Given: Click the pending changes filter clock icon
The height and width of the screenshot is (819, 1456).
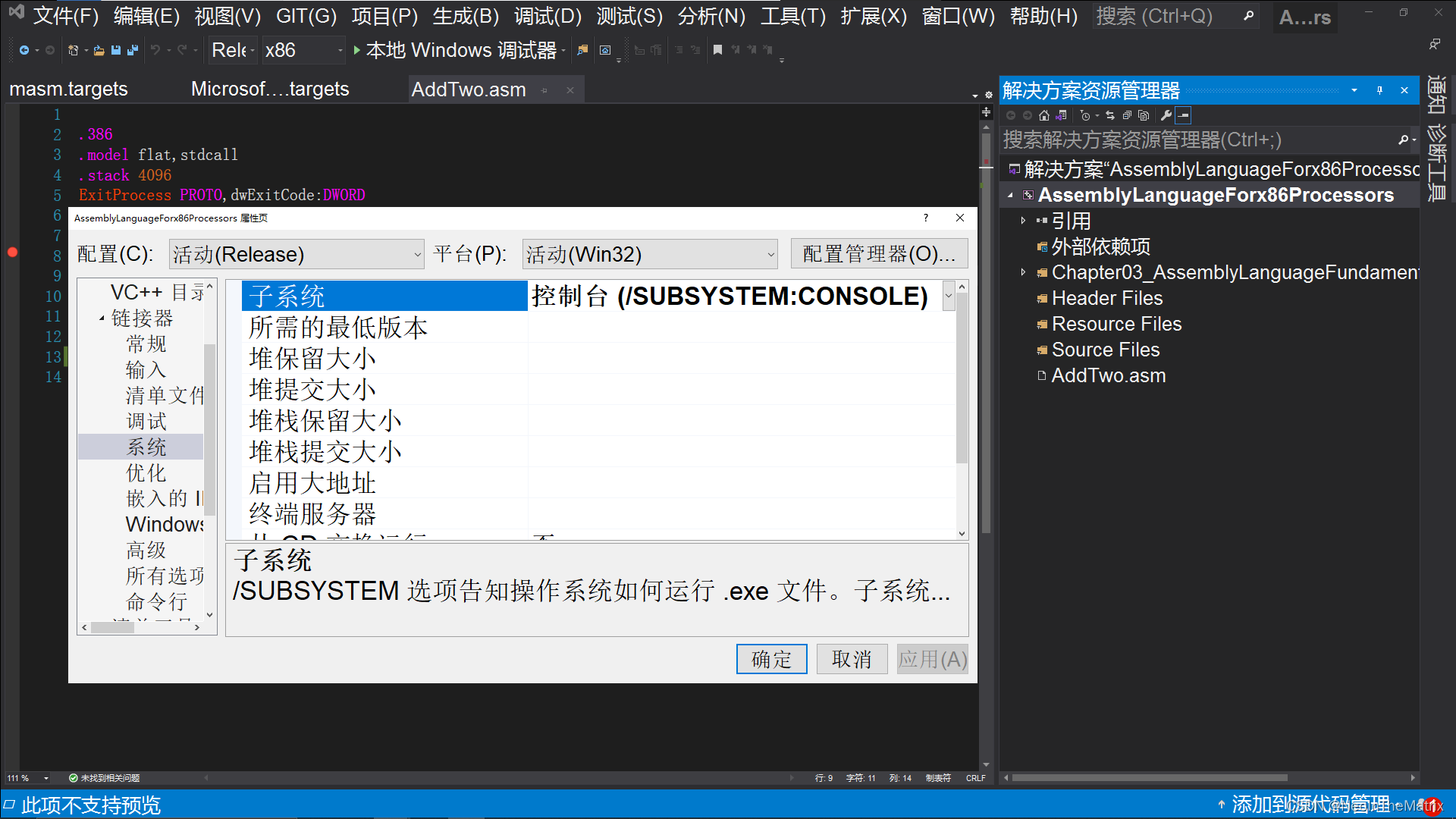Looking at the screenshot, I should (x=1085, y=115).
